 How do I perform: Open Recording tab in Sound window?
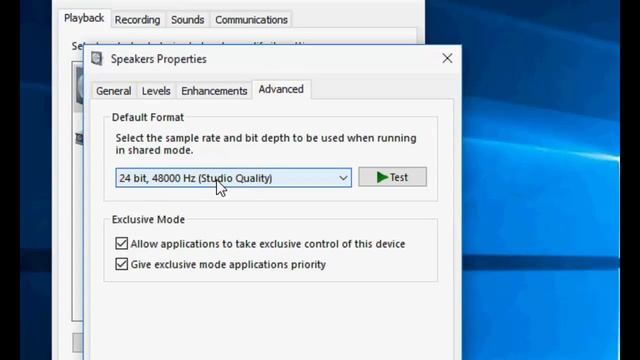pos(137,20)
